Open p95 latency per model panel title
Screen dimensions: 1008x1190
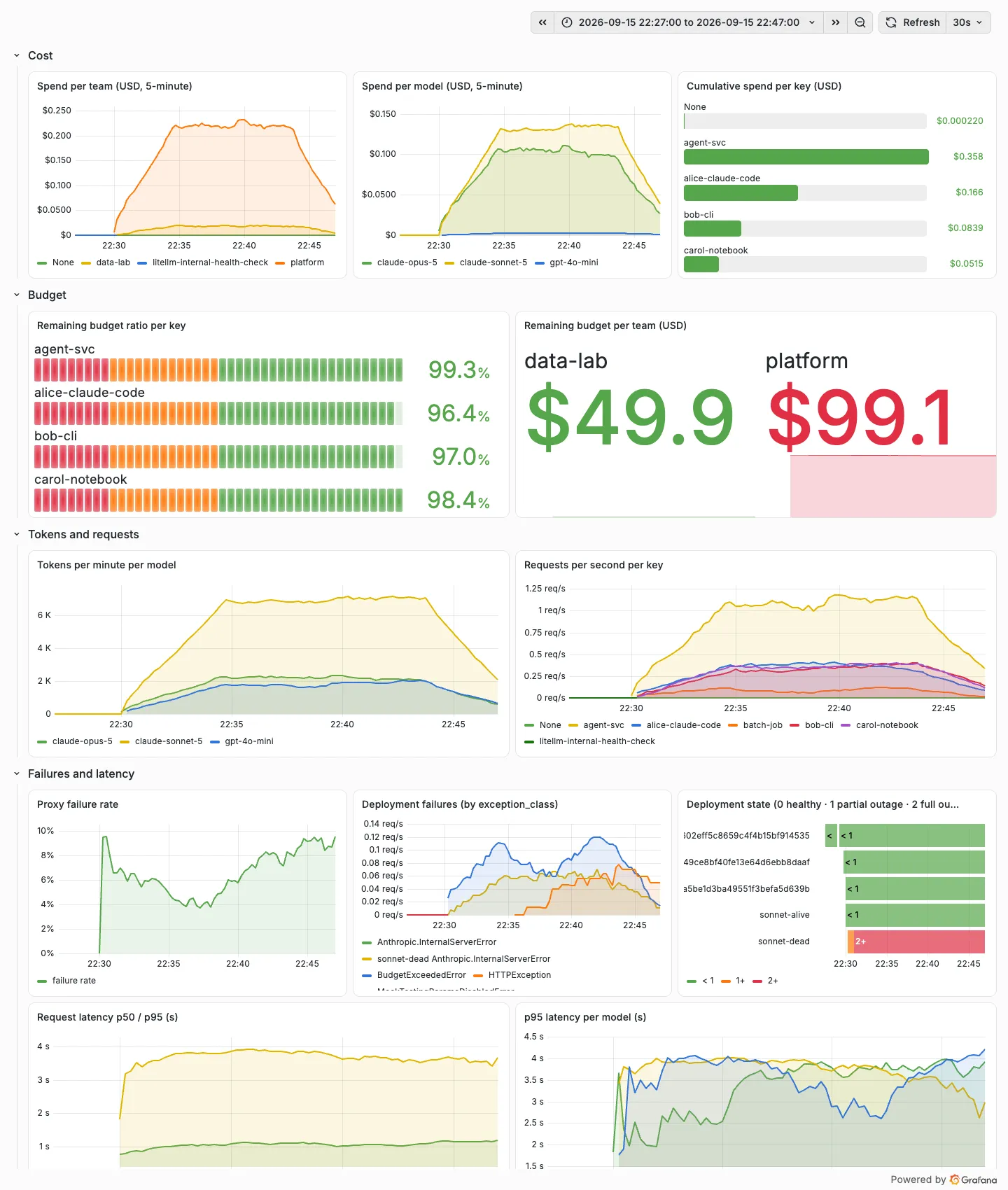click(585, 1017)
